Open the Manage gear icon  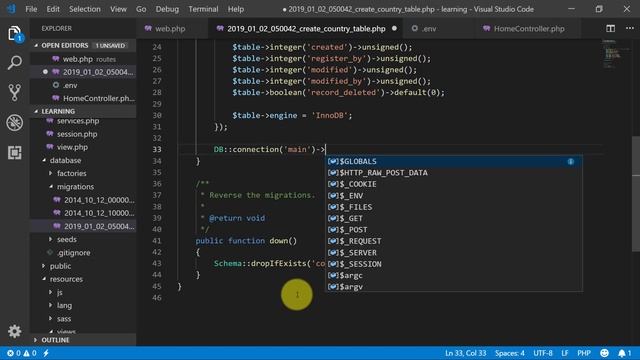pyautogui.click(x=15, y=331)
